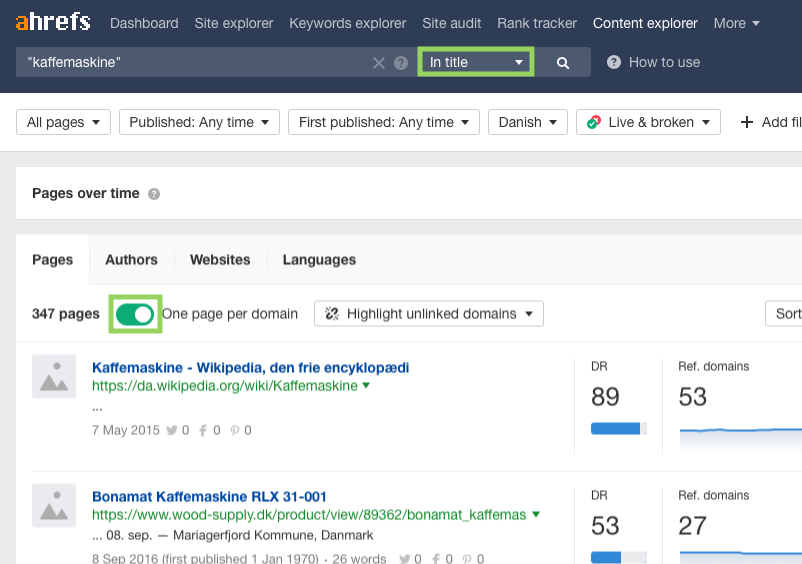Click the How to use link
The height and width of the screenshot is (564, 802).
click(x=664, y=62)
